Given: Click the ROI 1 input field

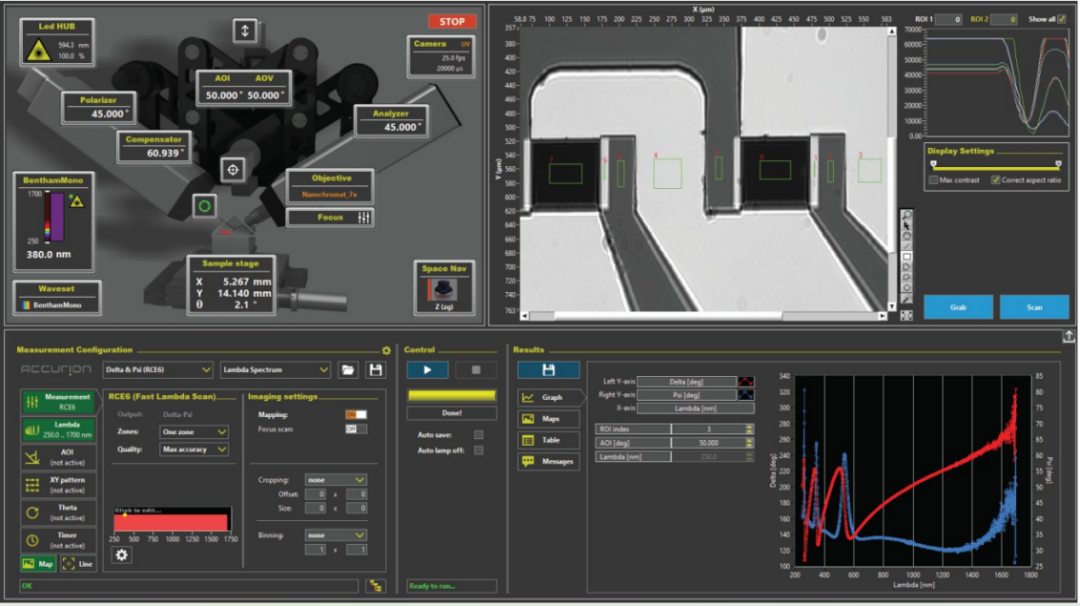Looking at the screenshot, I should click(948, 19).
